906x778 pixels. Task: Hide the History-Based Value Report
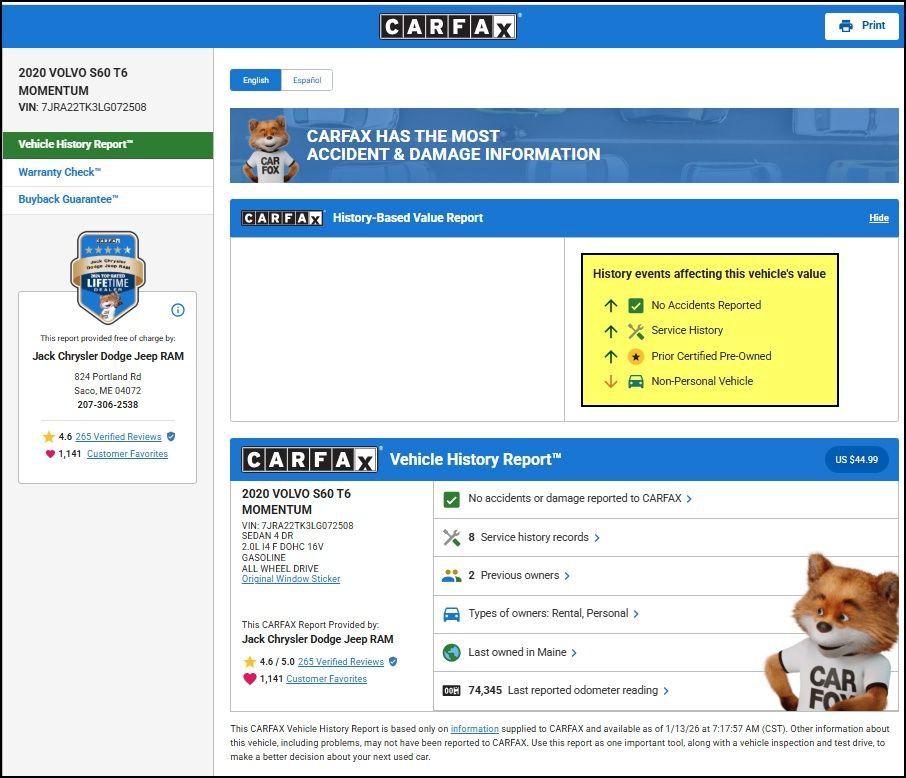(878, 218)
